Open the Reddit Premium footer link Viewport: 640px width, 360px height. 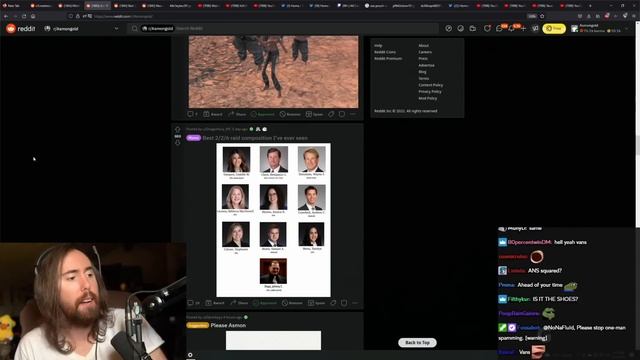pos(388,58)
